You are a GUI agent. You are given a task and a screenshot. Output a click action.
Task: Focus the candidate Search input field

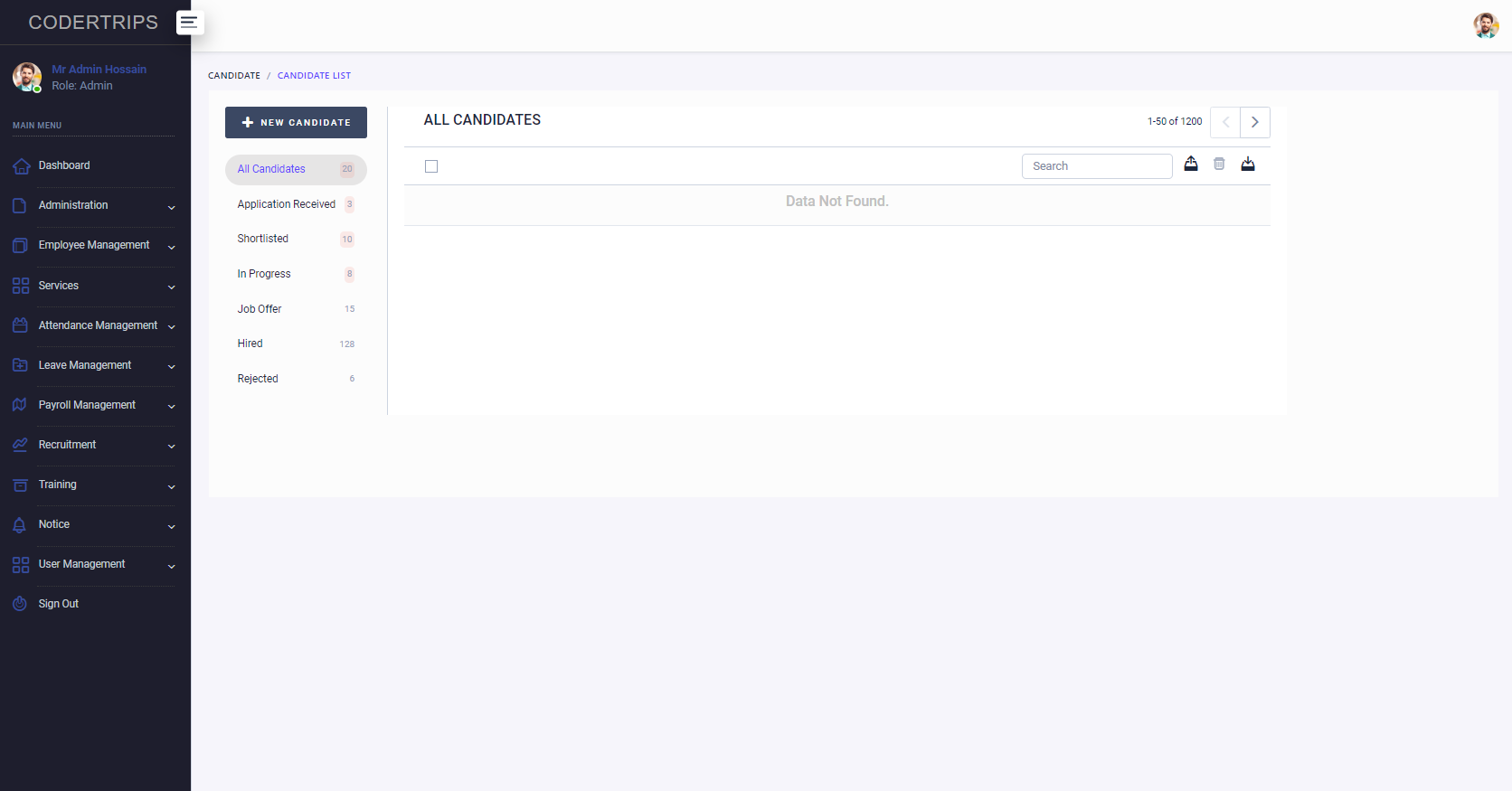(1097, 166)
